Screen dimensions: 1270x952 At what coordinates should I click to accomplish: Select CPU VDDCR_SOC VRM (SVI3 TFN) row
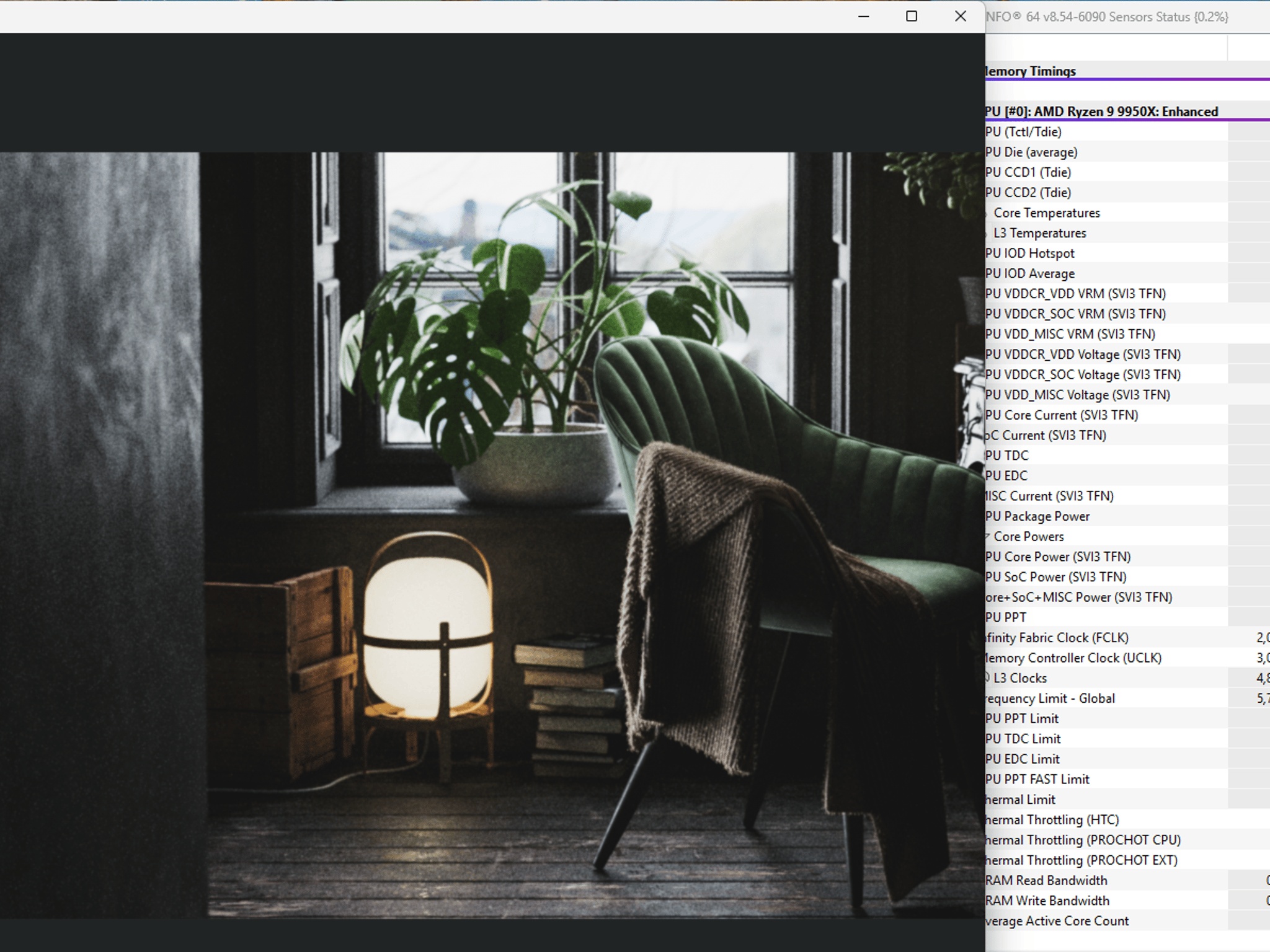pos(1127,314)
